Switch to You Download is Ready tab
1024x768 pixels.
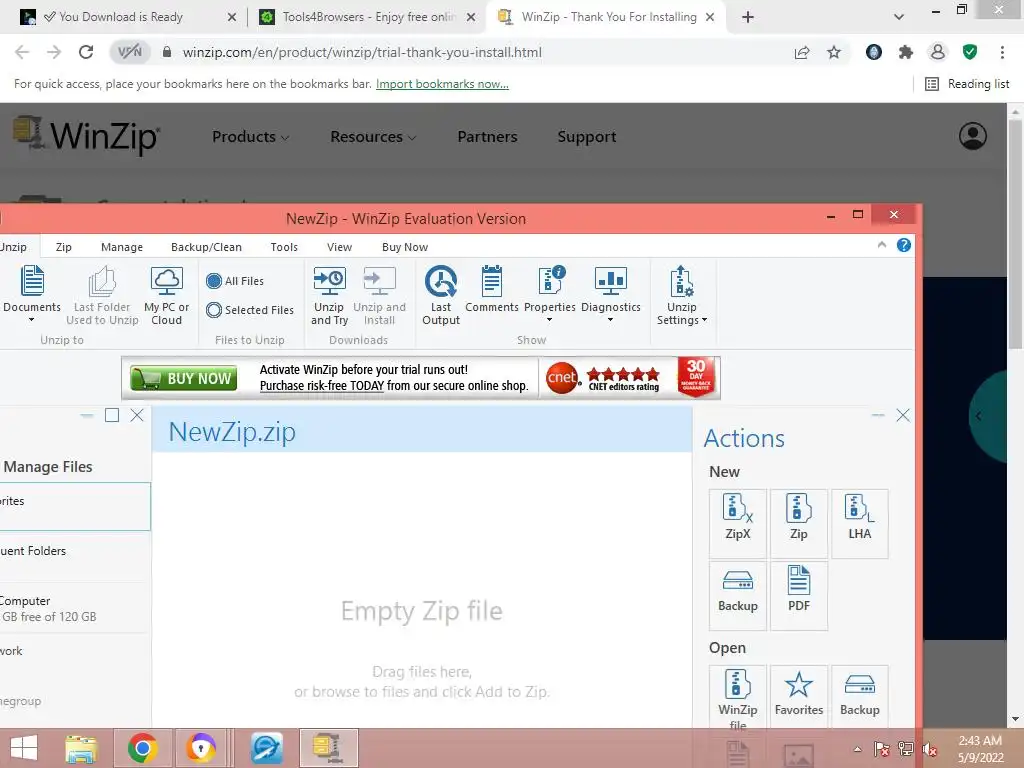(121, 17)
